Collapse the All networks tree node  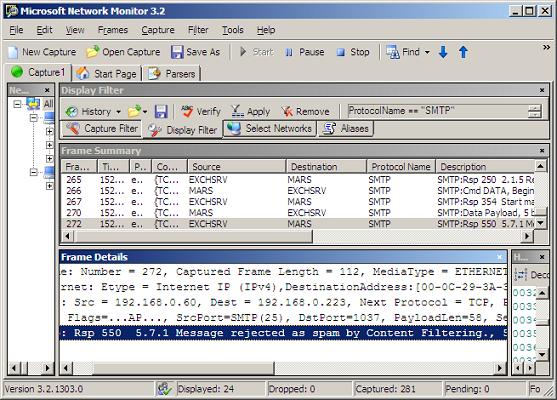click(x=17, y=104)
